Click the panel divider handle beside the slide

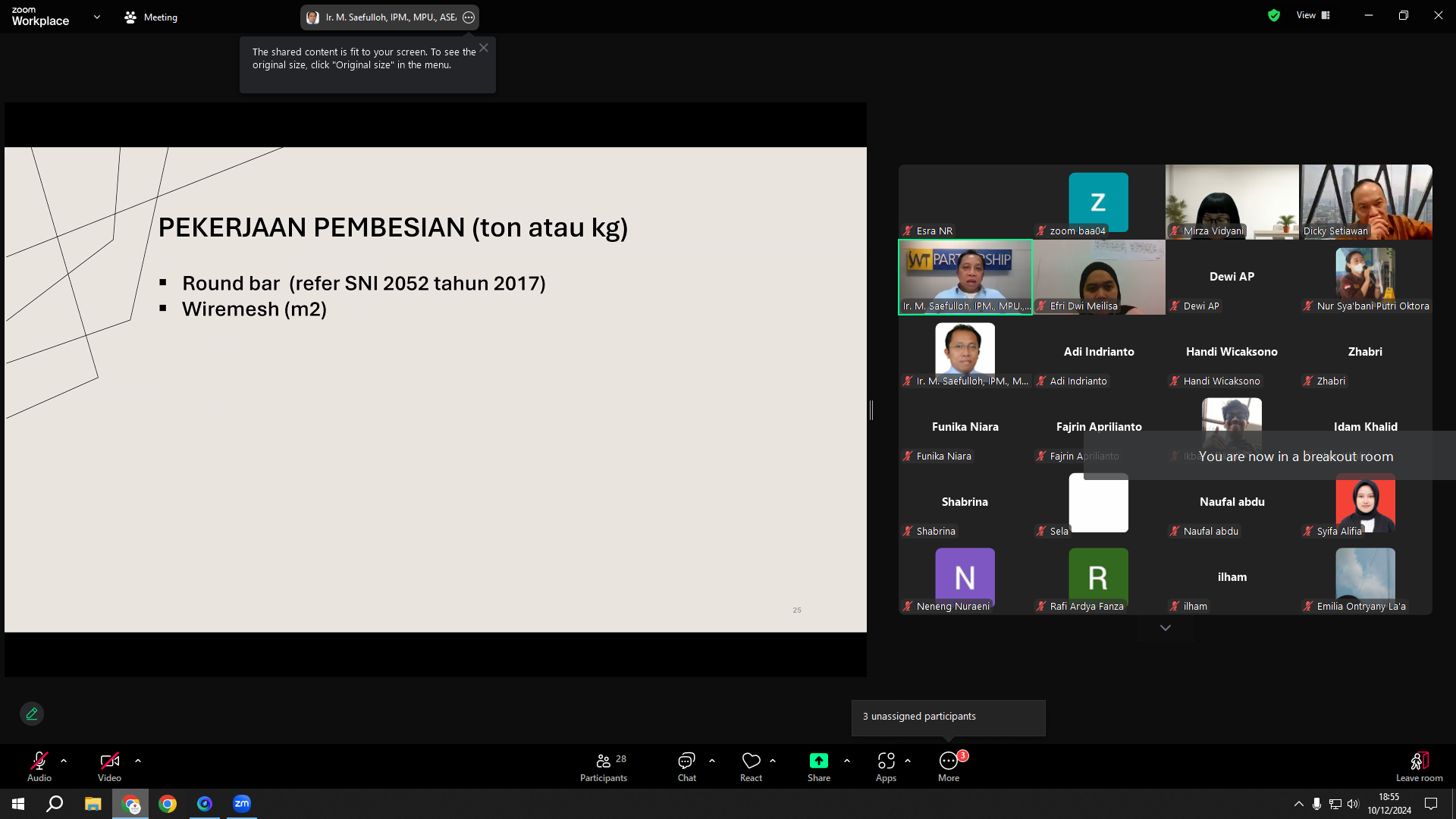[x=871, y=410]
